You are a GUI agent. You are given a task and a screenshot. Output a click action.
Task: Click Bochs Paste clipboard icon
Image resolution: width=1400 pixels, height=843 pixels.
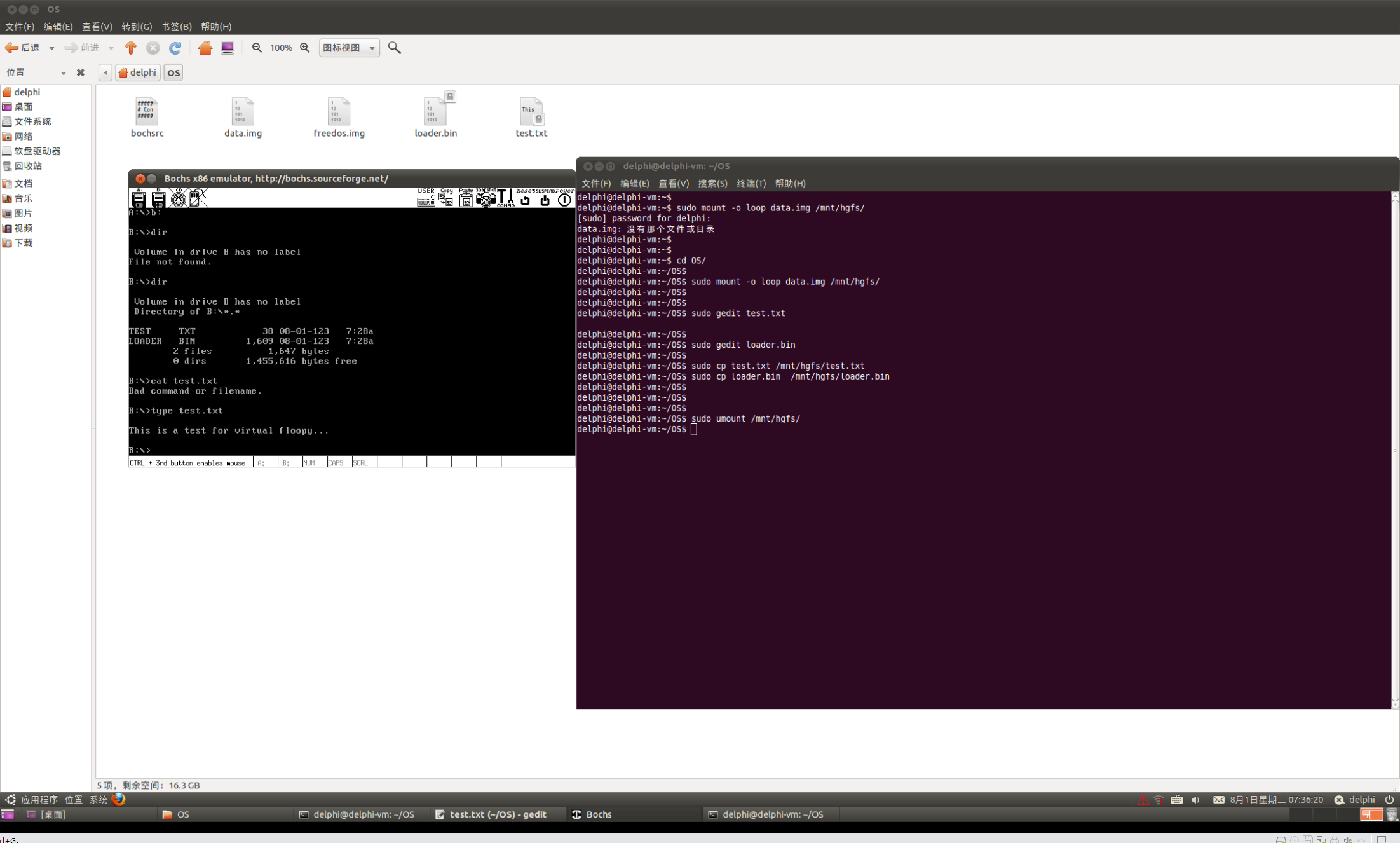(466, 200)
